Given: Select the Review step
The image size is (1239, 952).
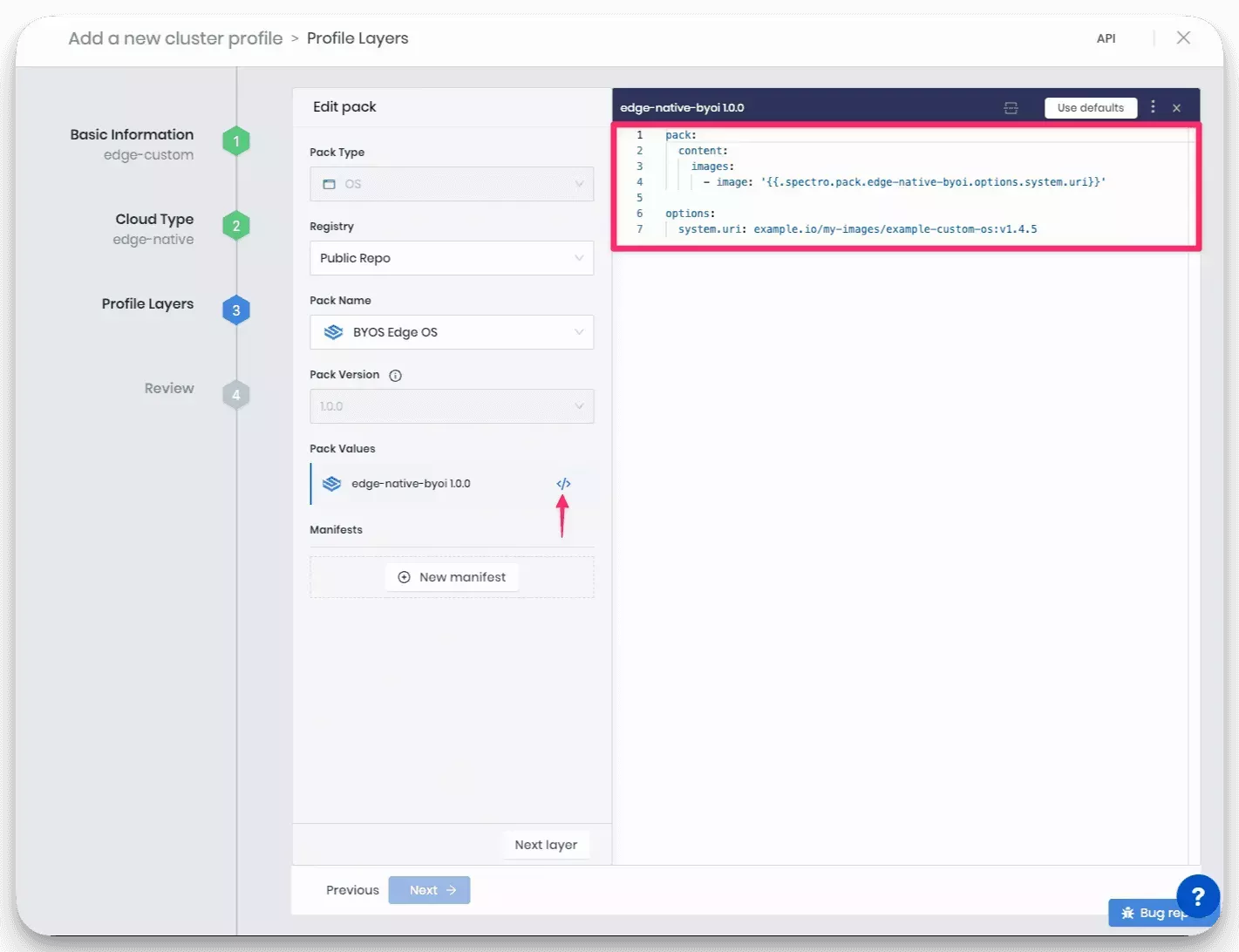Looking at the screenshot, I should coord(169,388).
